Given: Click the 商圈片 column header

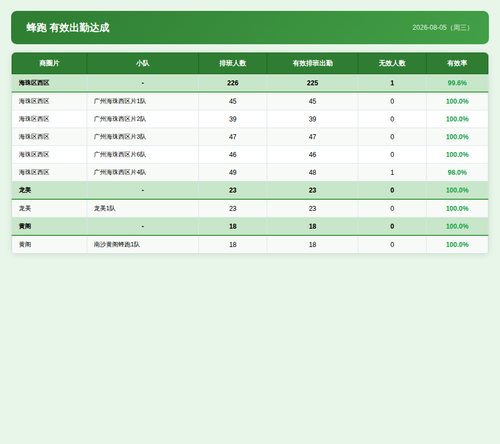Looking at the screenshot, I should [49, 63].
